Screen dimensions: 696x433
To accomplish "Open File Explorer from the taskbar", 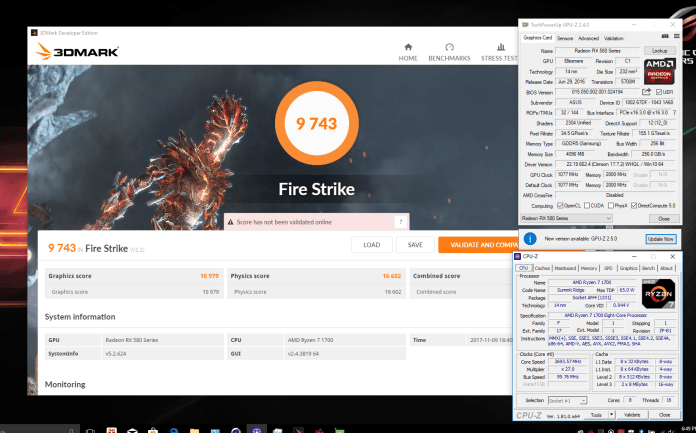I will (194, 430).
